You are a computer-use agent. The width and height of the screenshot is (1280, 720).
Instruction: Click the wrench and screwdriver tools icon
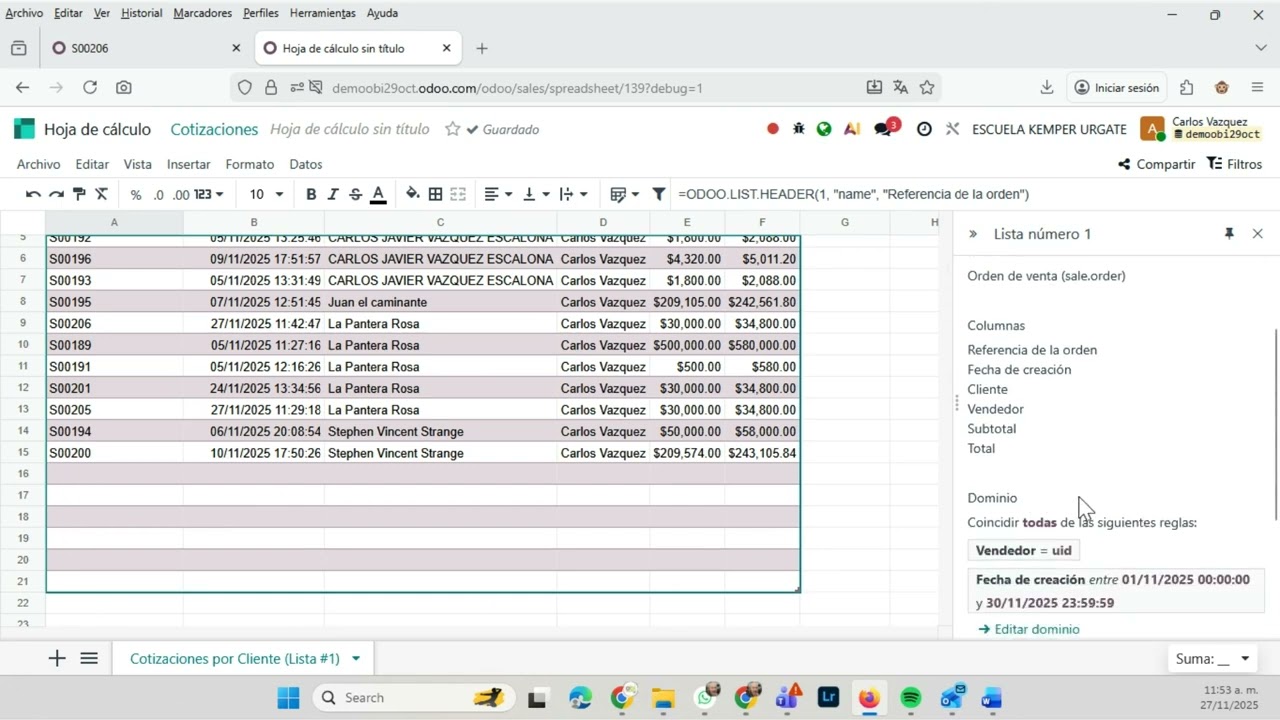(x=952, y=129)
